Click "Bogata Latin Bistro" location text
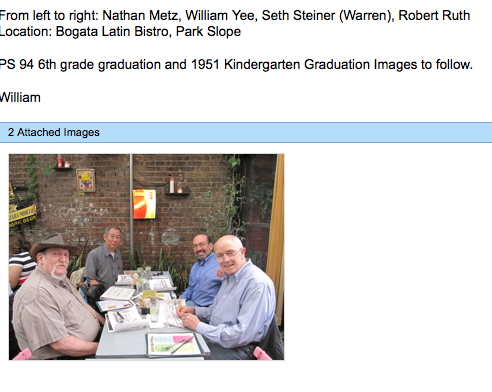This screenshot has height=392, width=492. 113,32
